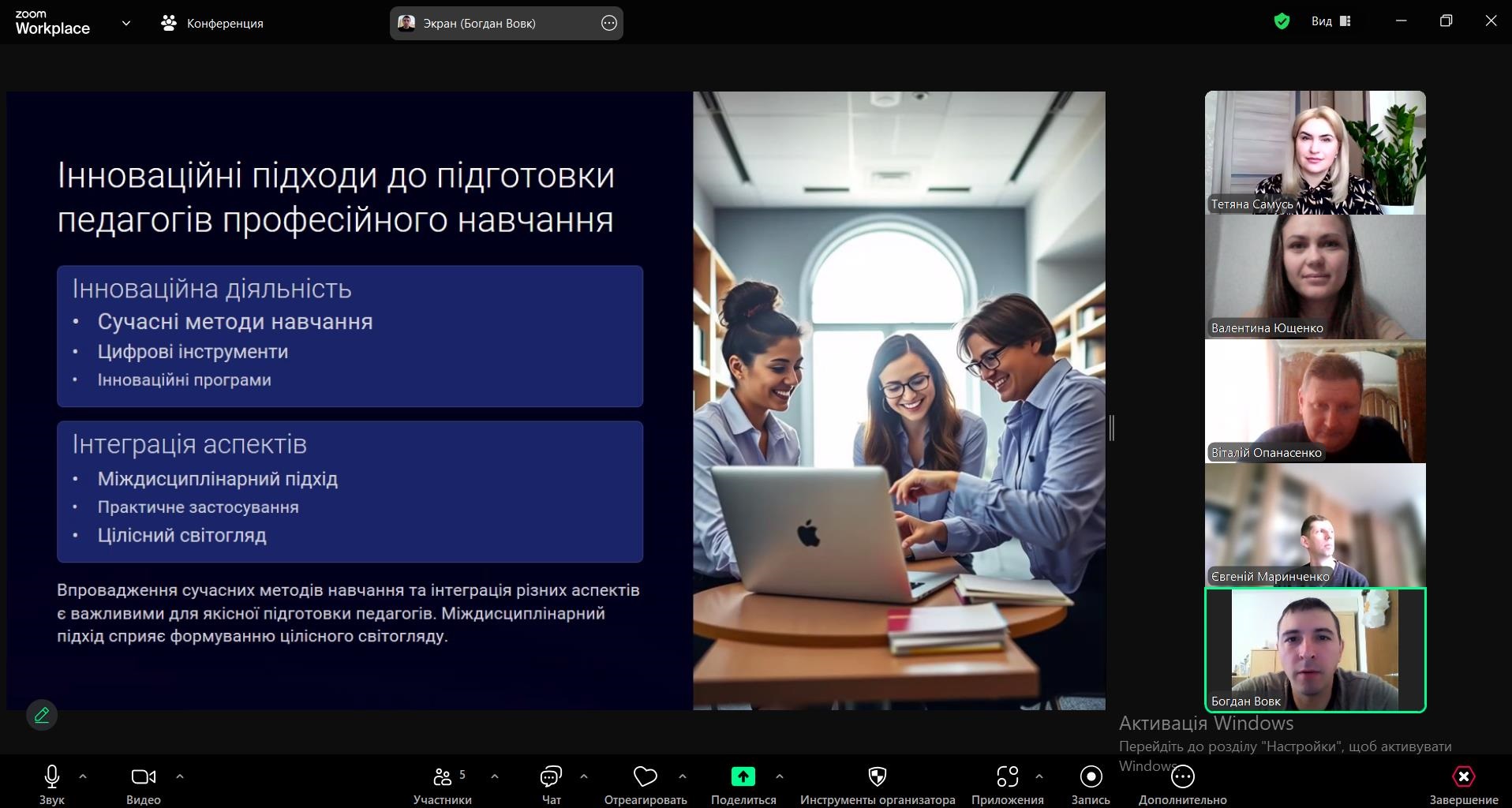Open the Вид layout menu

click(x=1330, y=21)
